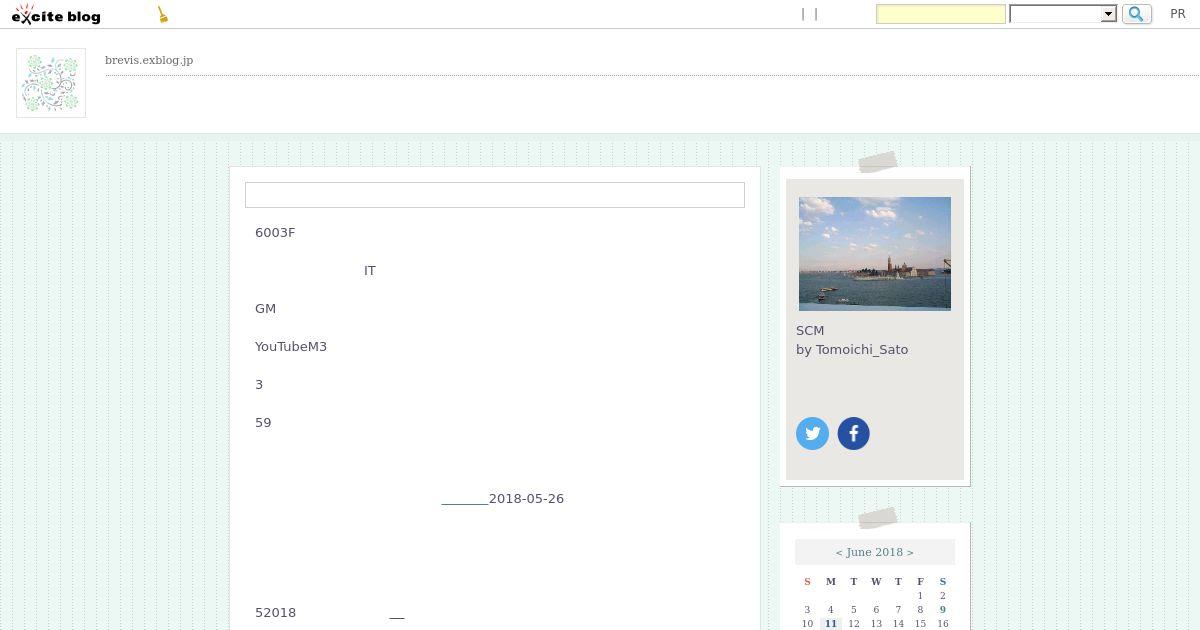
Task: Click the 6003F text line
Action: (x=275, y=233)
